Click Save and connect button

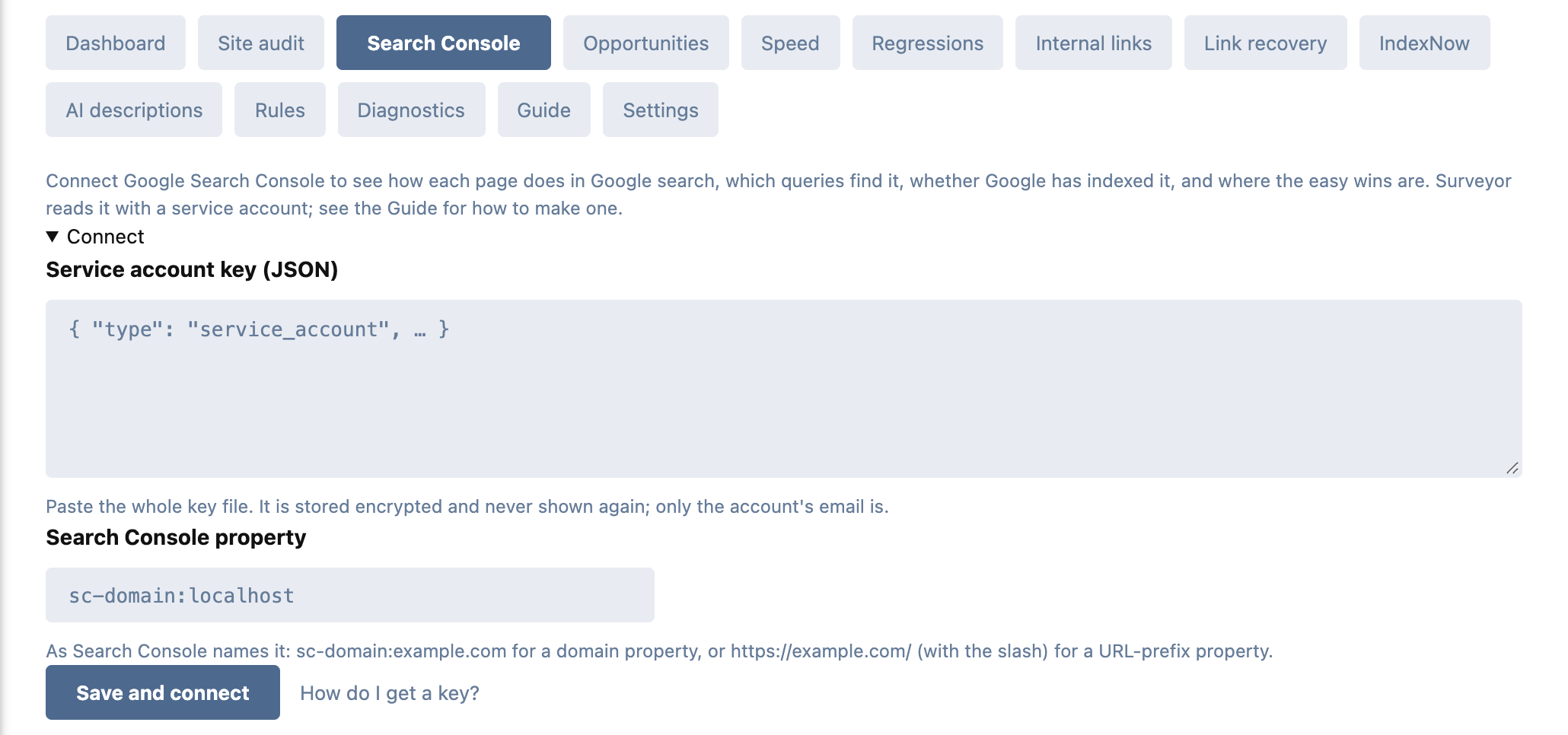[163, 692]
